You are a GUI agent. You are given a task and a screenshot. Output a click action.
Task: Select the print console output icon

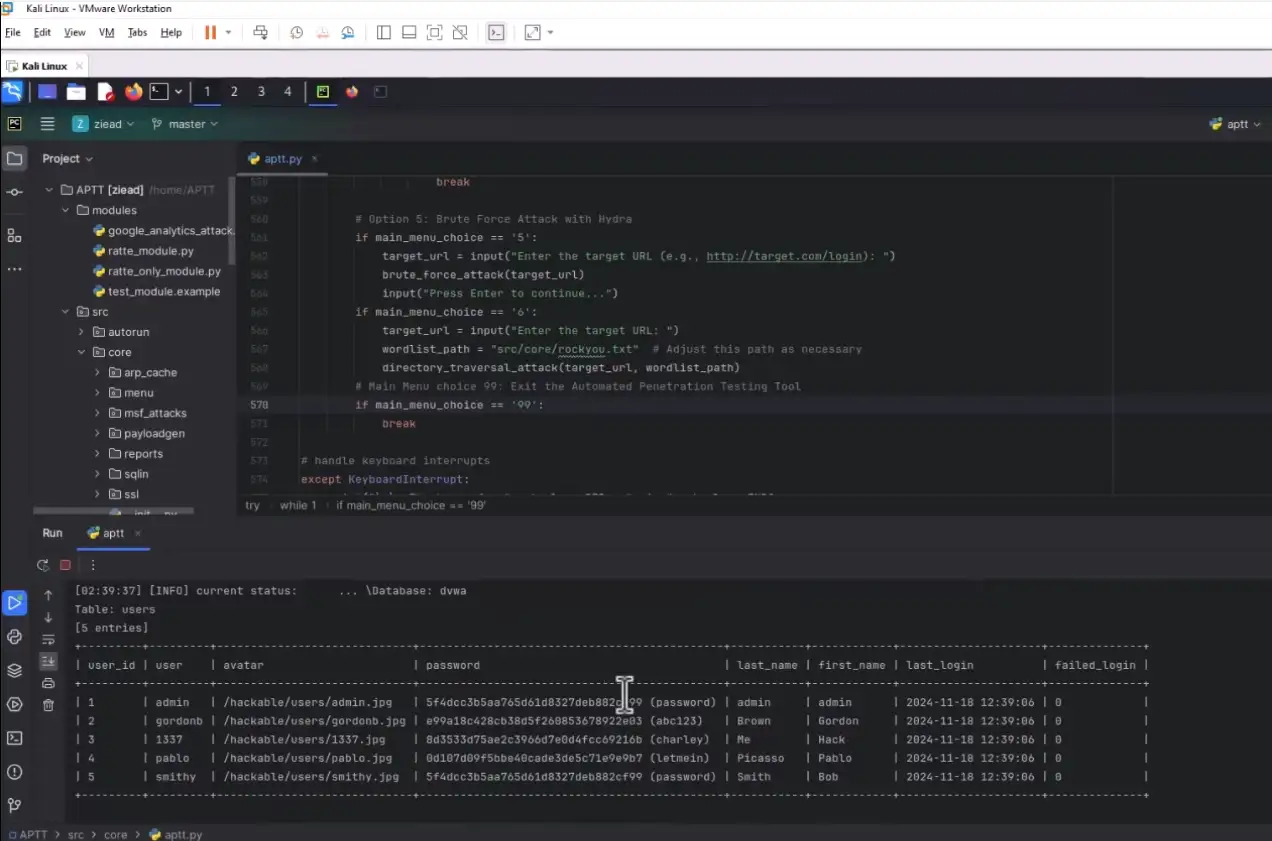pyautogui.click(x=49, y=683)
